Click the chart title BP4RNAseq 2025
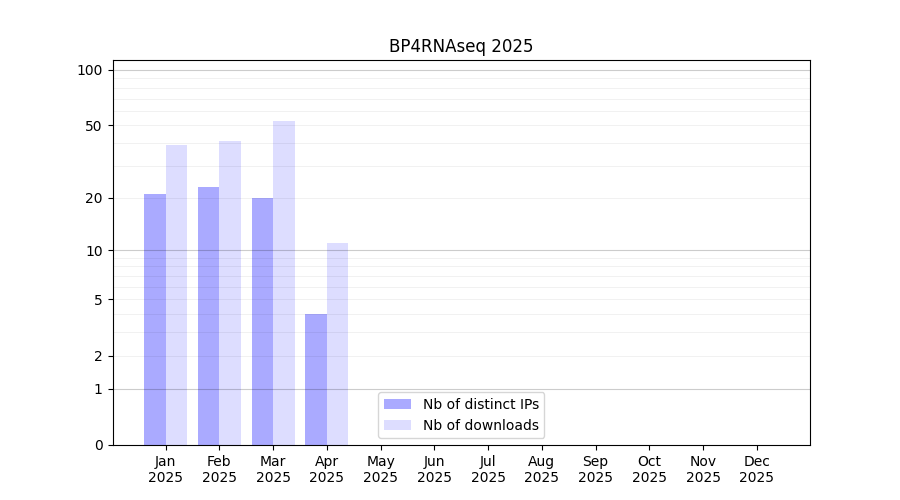The image size is (900, 500). coord(461,46)
